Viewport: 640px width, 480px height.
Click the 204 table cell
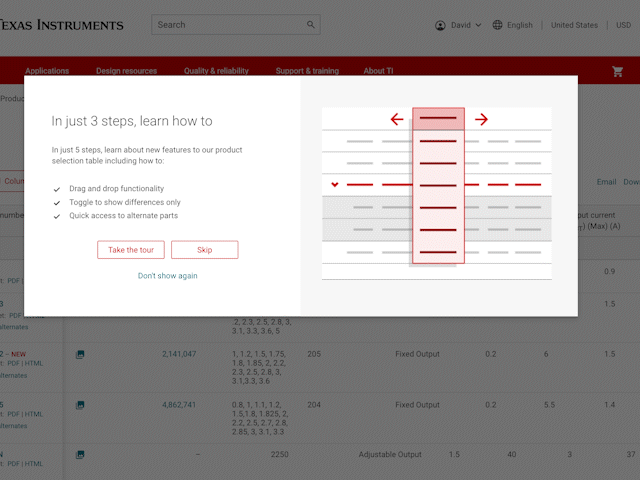coord(314,405)
